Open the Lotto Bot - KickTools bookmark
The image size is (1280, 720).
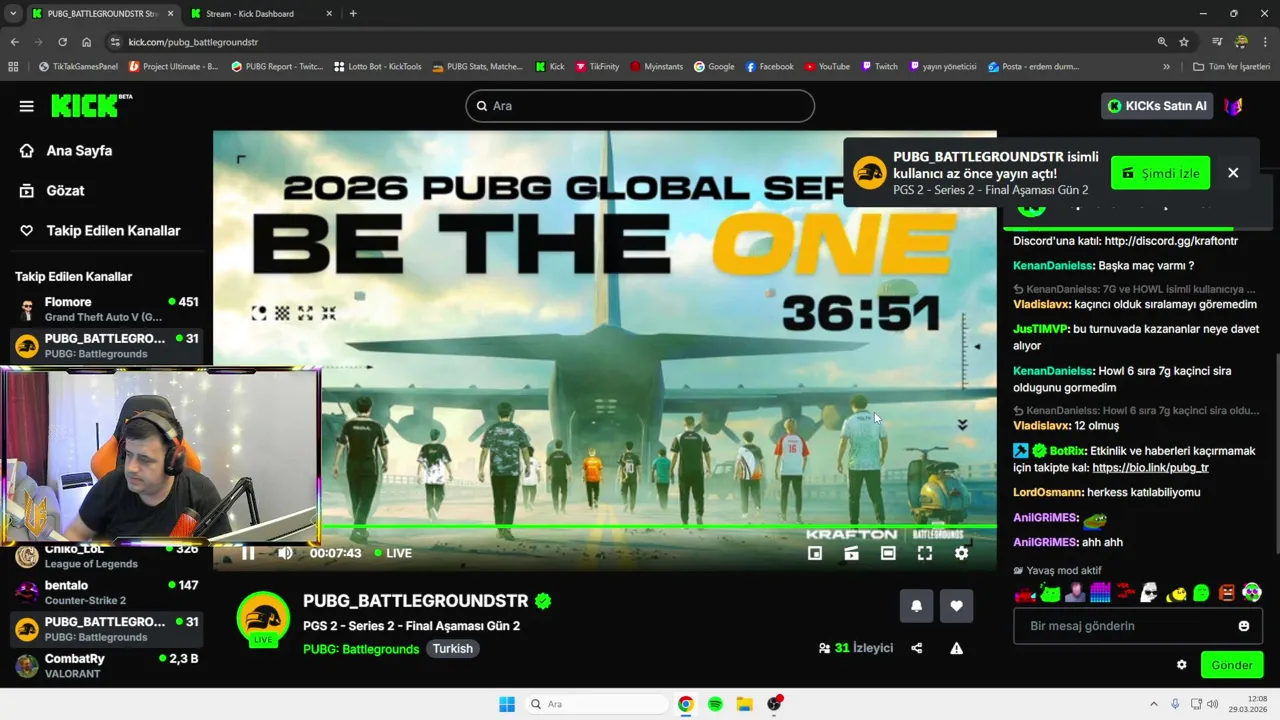(377, 67)
